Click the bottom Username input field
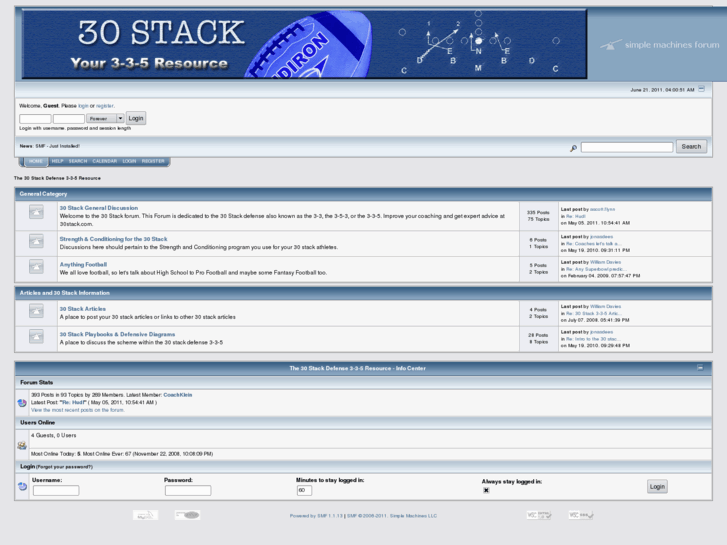 click(x=56, y=490)
